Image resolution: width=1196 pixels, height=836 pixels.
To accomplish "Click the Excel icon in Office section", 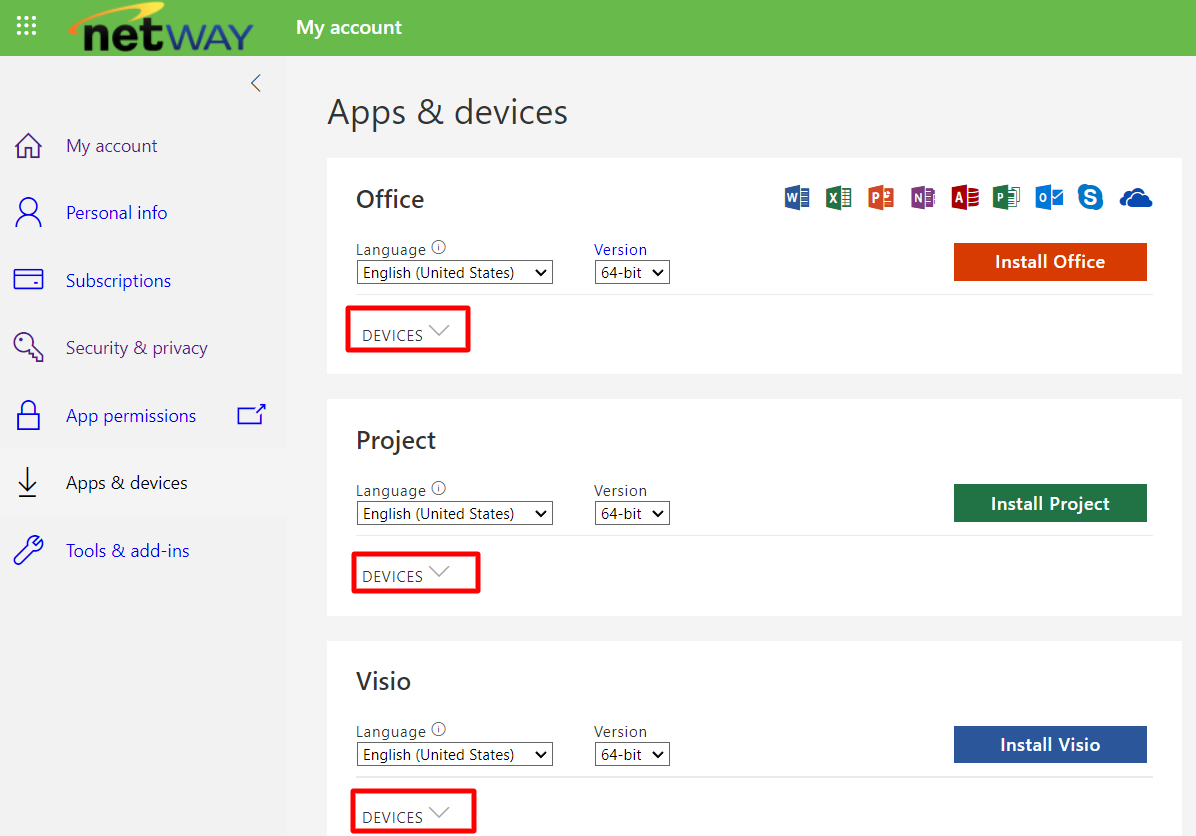I will coord(838,198).
